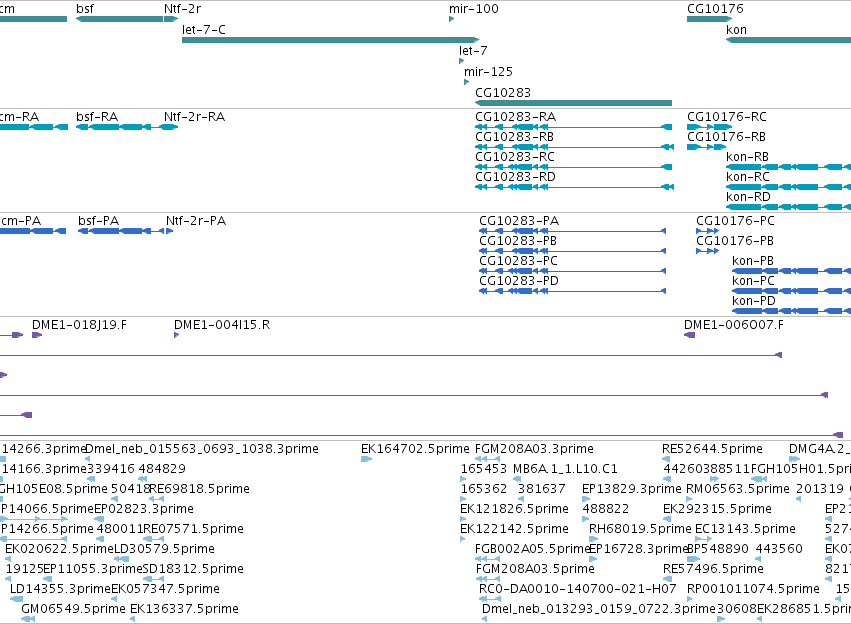
Task: Click the RC0-DA0010-140700-021-H07 EST label
Action: click(x=577, y=589)
